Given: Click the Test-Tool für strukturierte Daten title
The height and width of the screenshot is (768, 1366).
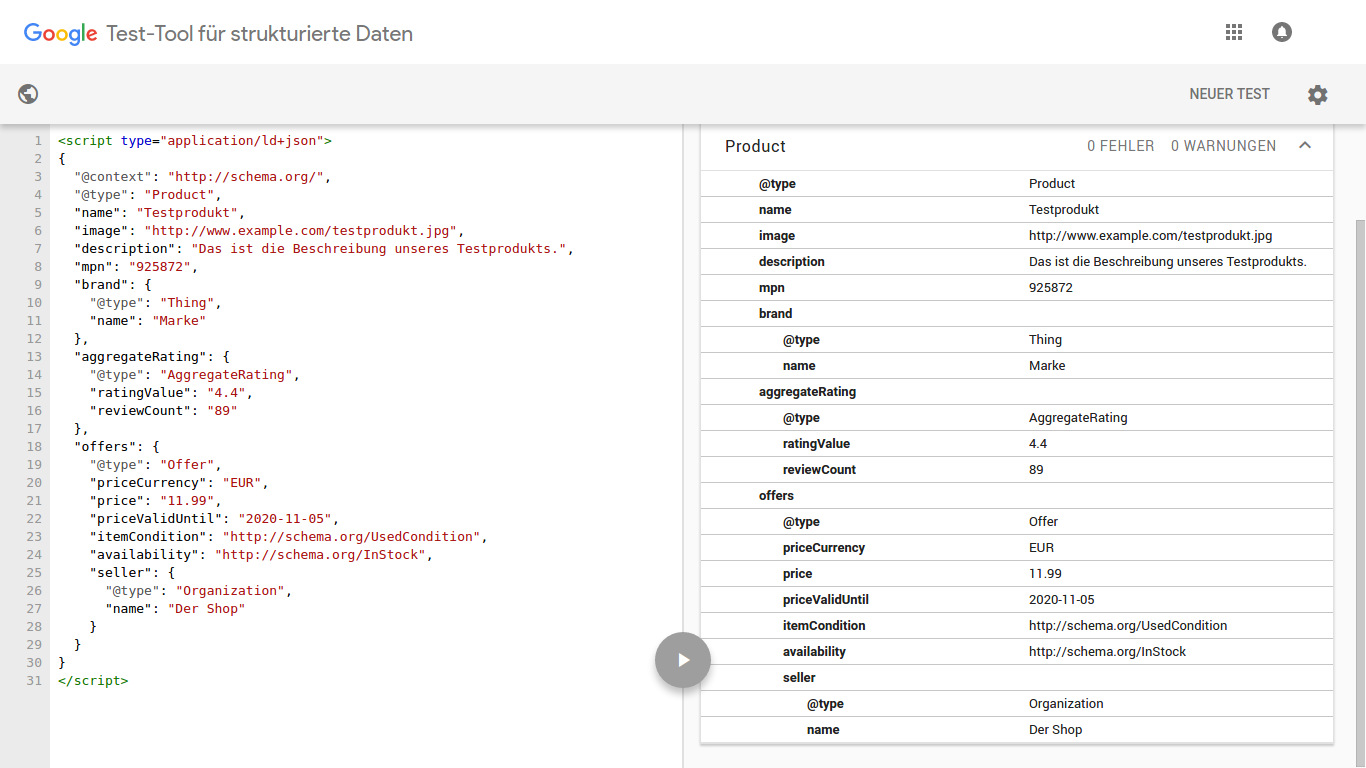Looking at the screenshot, I should [260, 34].
